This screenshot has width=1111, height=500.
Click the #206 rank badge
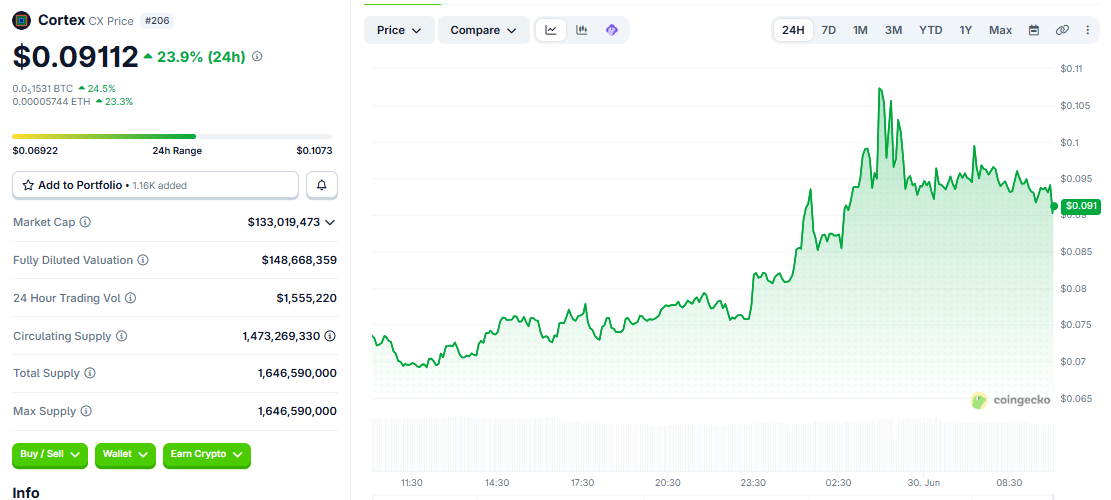(157, 21)
